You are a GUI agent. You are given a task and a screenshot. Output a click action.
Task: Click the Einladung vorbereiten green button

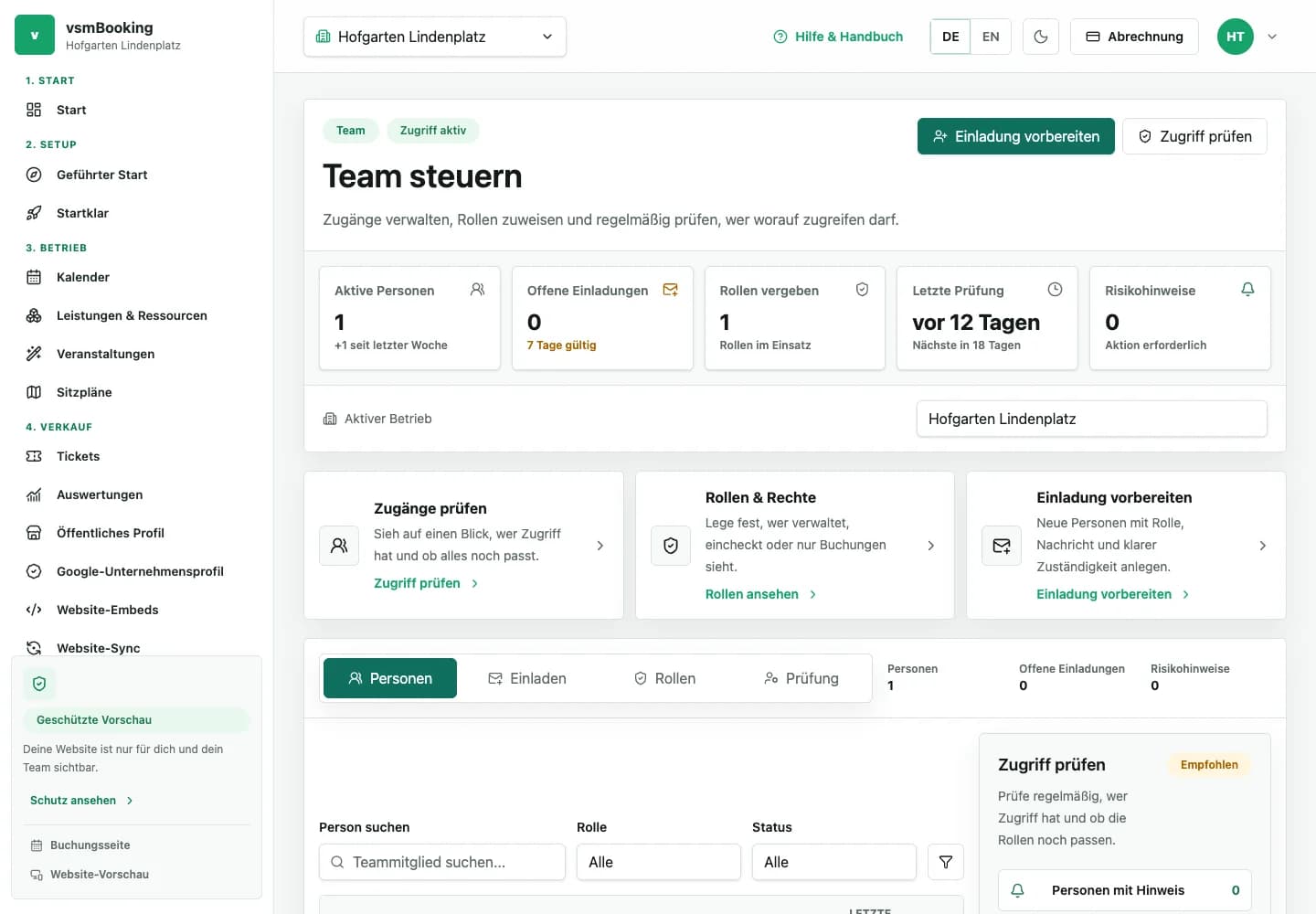click(x=1016, y=136)
